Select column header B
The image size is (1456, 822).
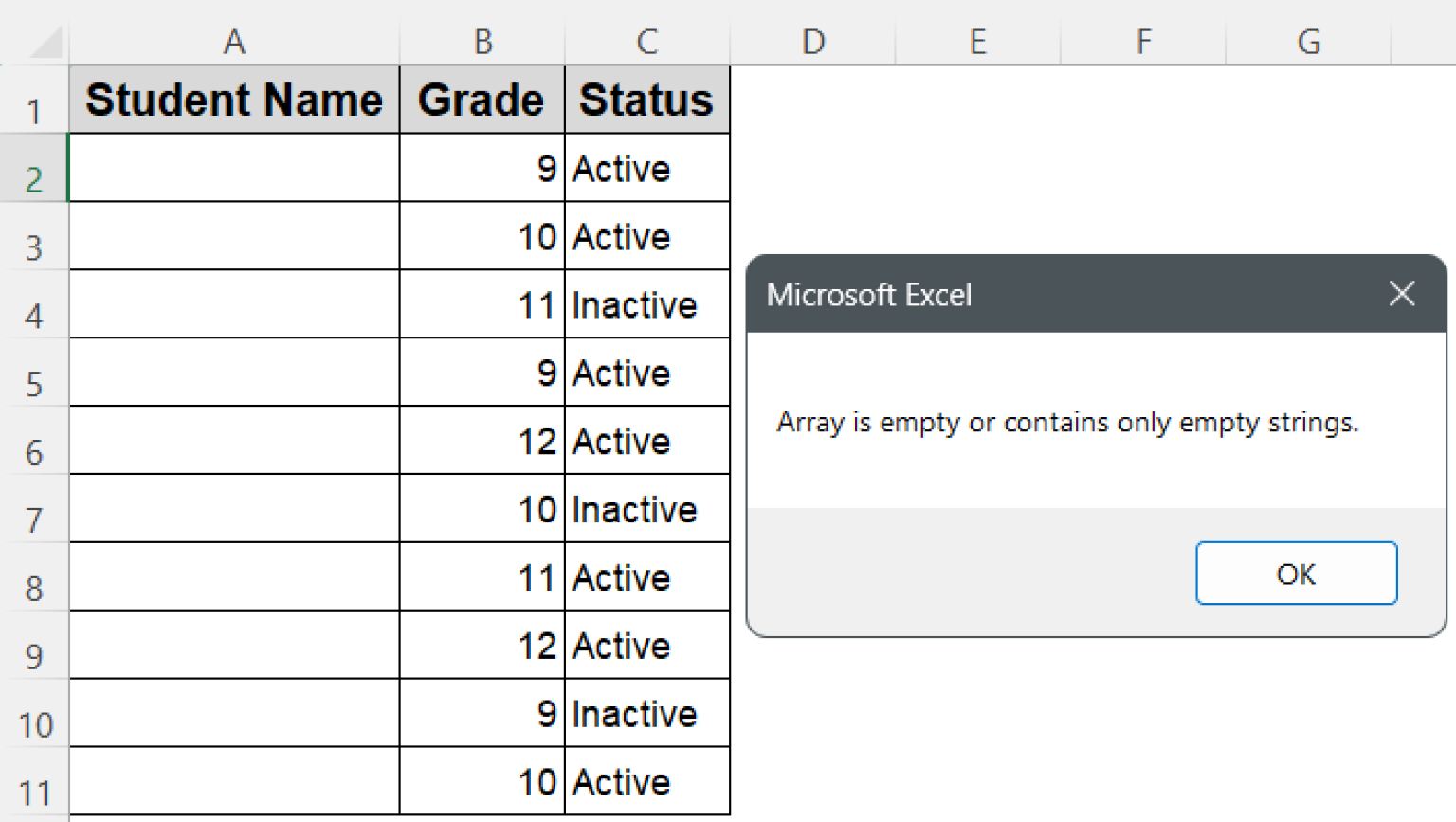(482, 42)
